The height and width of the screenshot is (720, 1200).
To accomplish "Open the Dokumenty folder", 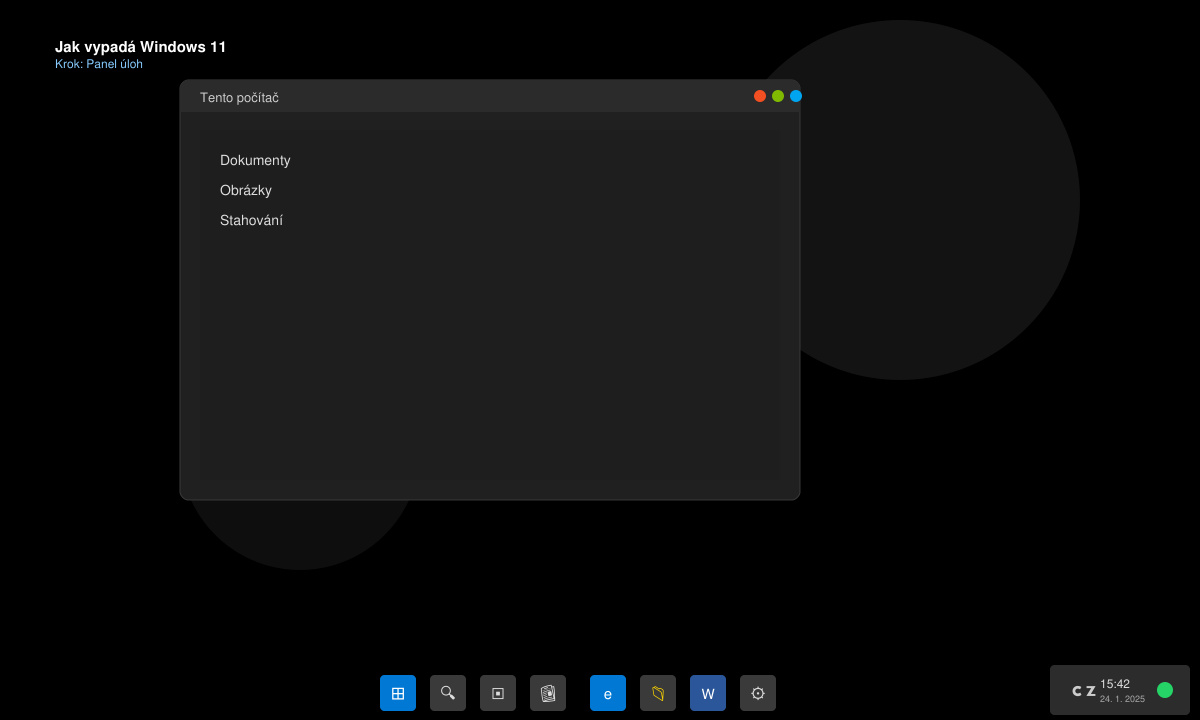I will (255, 160).
